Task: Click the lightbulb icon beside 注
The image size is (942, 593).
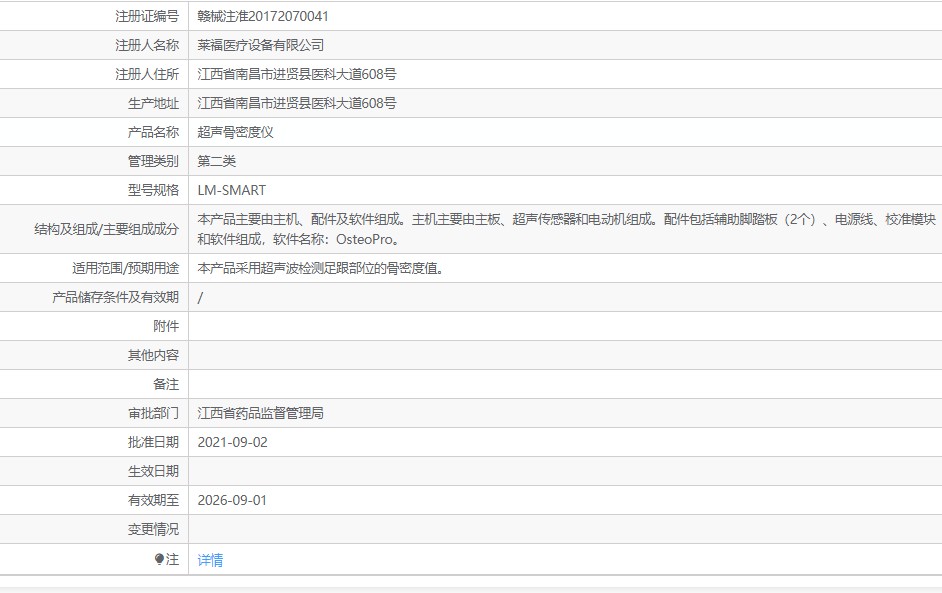Action: click(159, 560)
